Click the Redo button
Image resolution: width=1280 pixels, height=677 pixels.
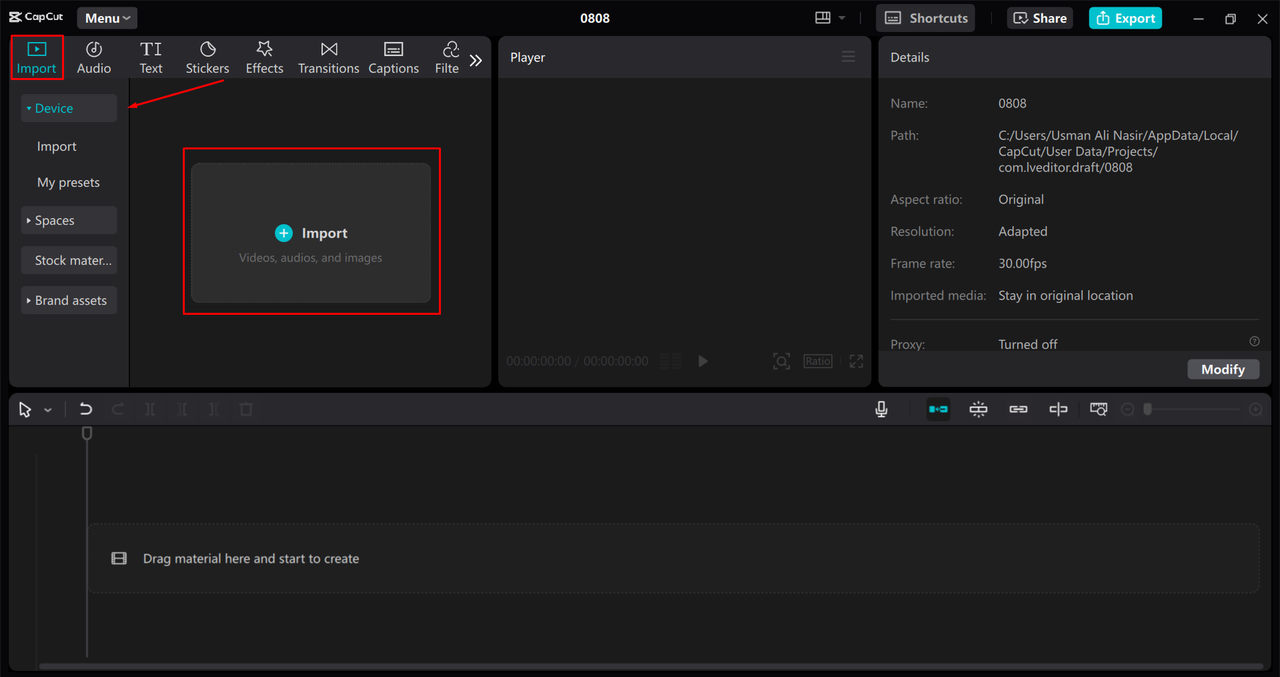coord(118,409)
